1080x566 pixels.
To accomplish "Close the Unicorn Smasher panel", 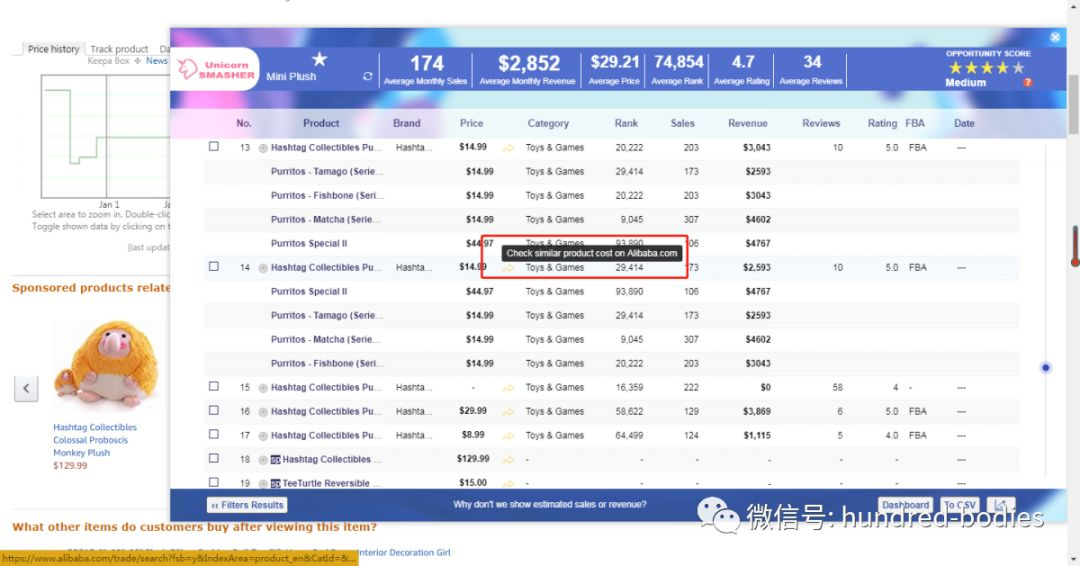I will (x=1055, y=37).
